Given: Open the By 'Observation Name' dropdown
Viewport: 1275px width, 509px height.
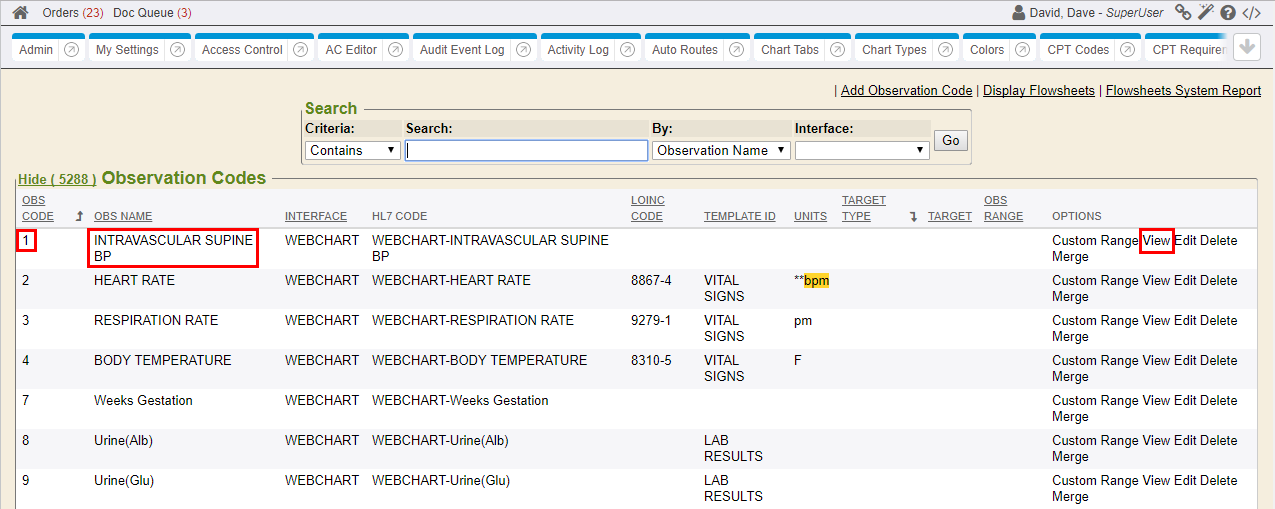Looking at the screenshot, I should pyautogui.click(x=720, y=150).
